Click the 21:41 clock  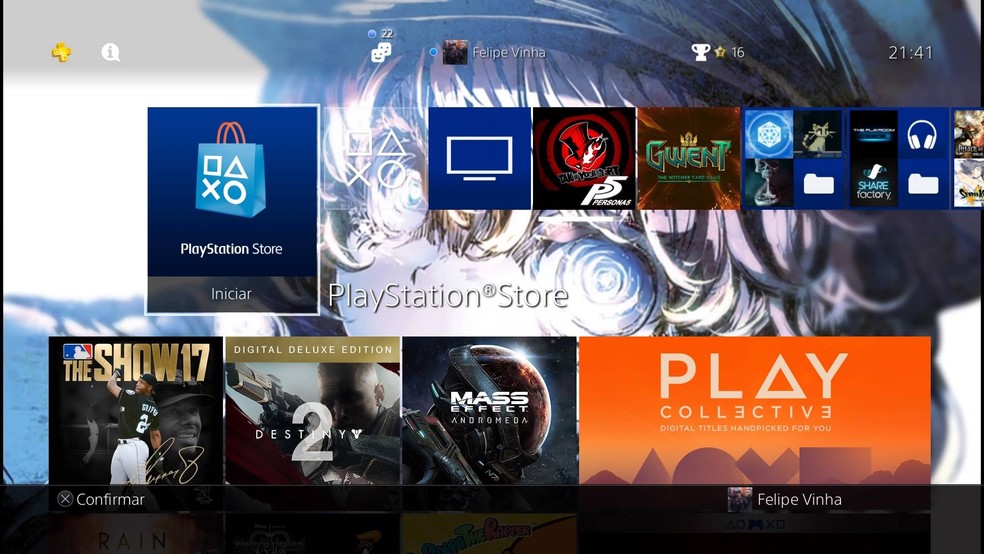[910, 53]
